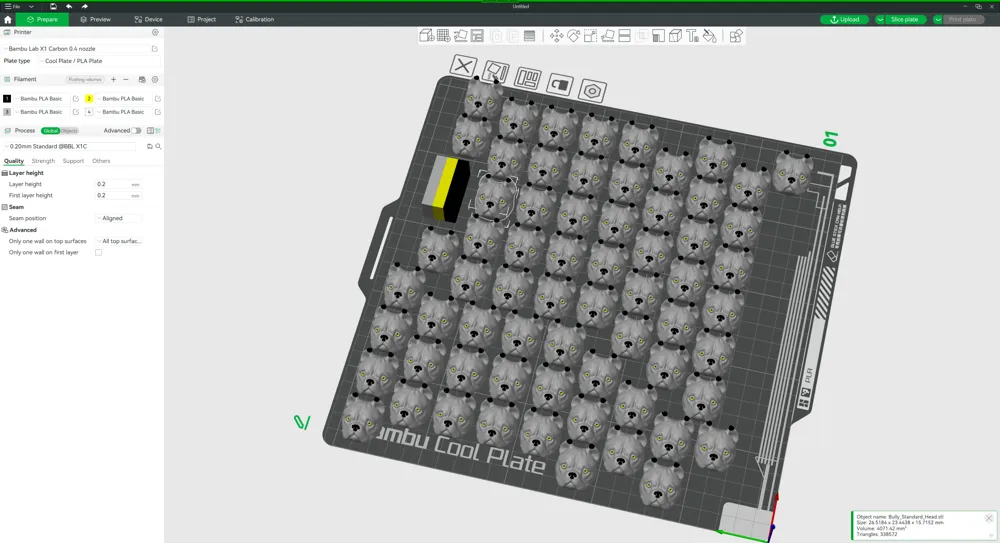Switch process scope to Objects
The height and width of the screenshot is (543, 1000).
click(69, 131)
